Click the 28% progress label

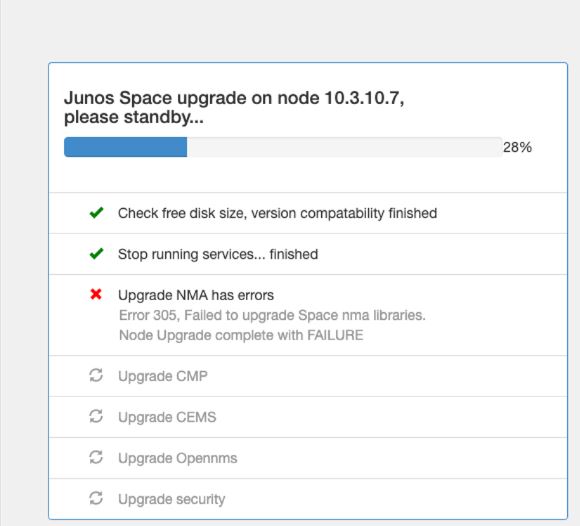[517, 147]
